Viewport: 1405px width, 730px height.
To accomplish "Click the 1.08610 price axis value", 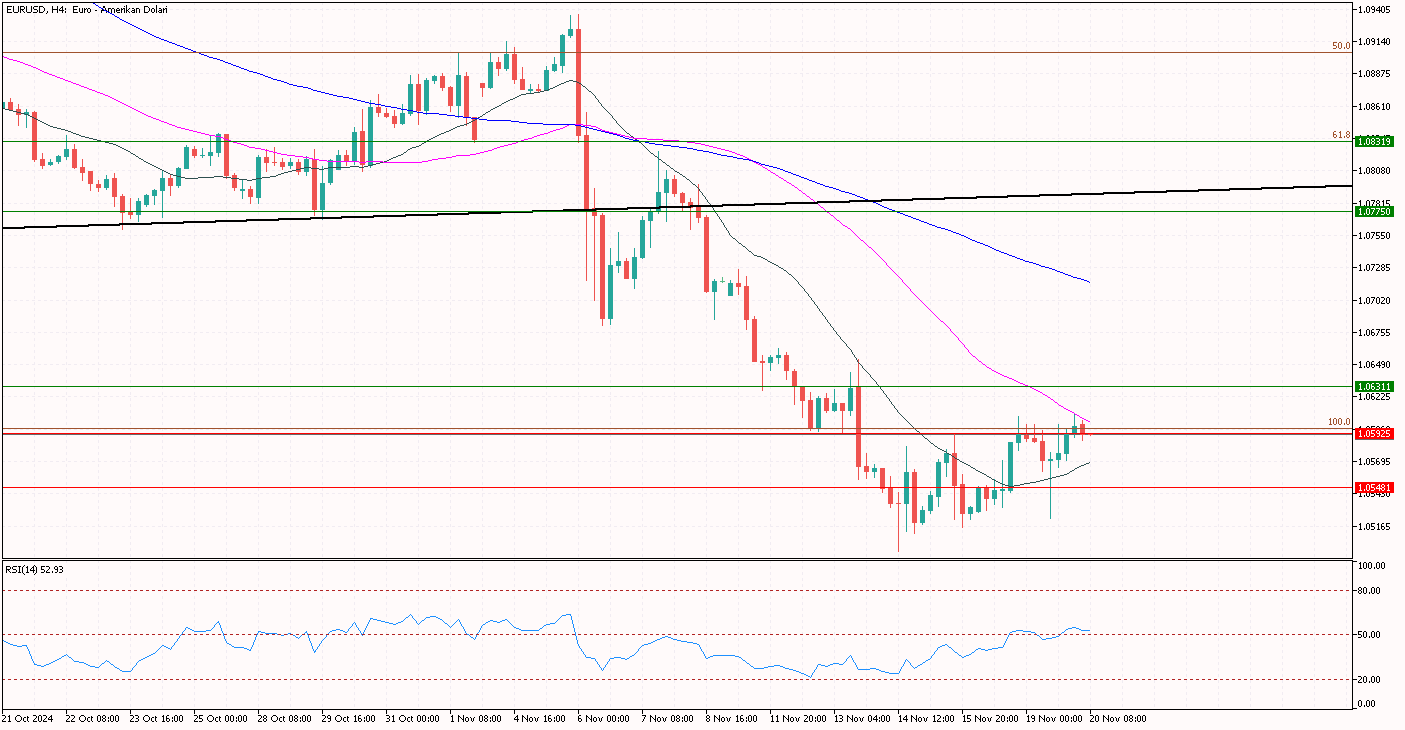I will (x=1375, y=106).
